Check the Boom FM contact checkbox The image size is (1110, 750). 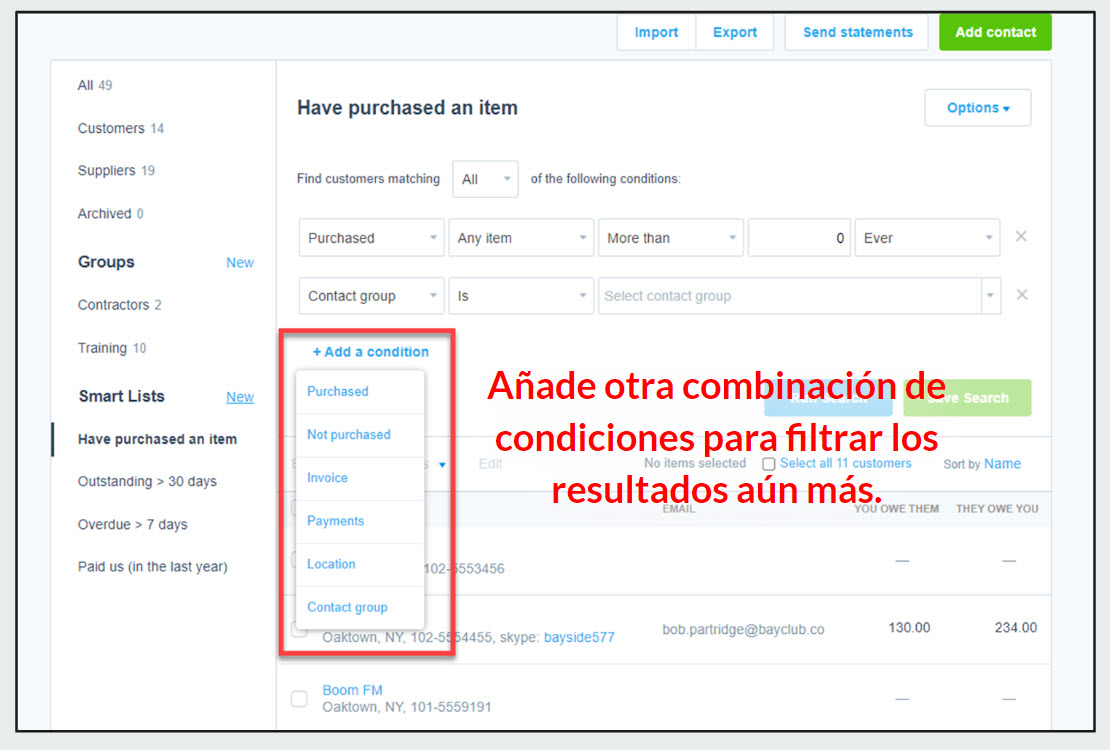(299, 698)
